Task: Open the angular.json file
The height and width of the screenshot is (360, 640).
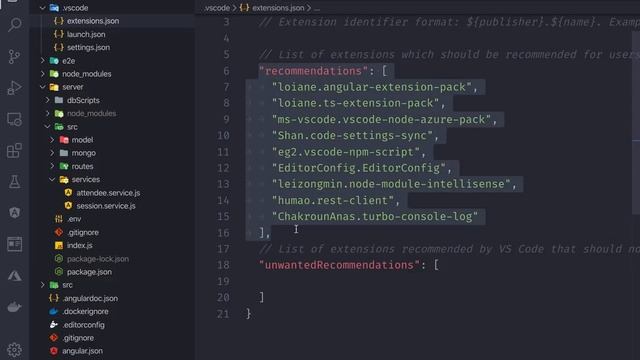Action: [x=82, y=351]
